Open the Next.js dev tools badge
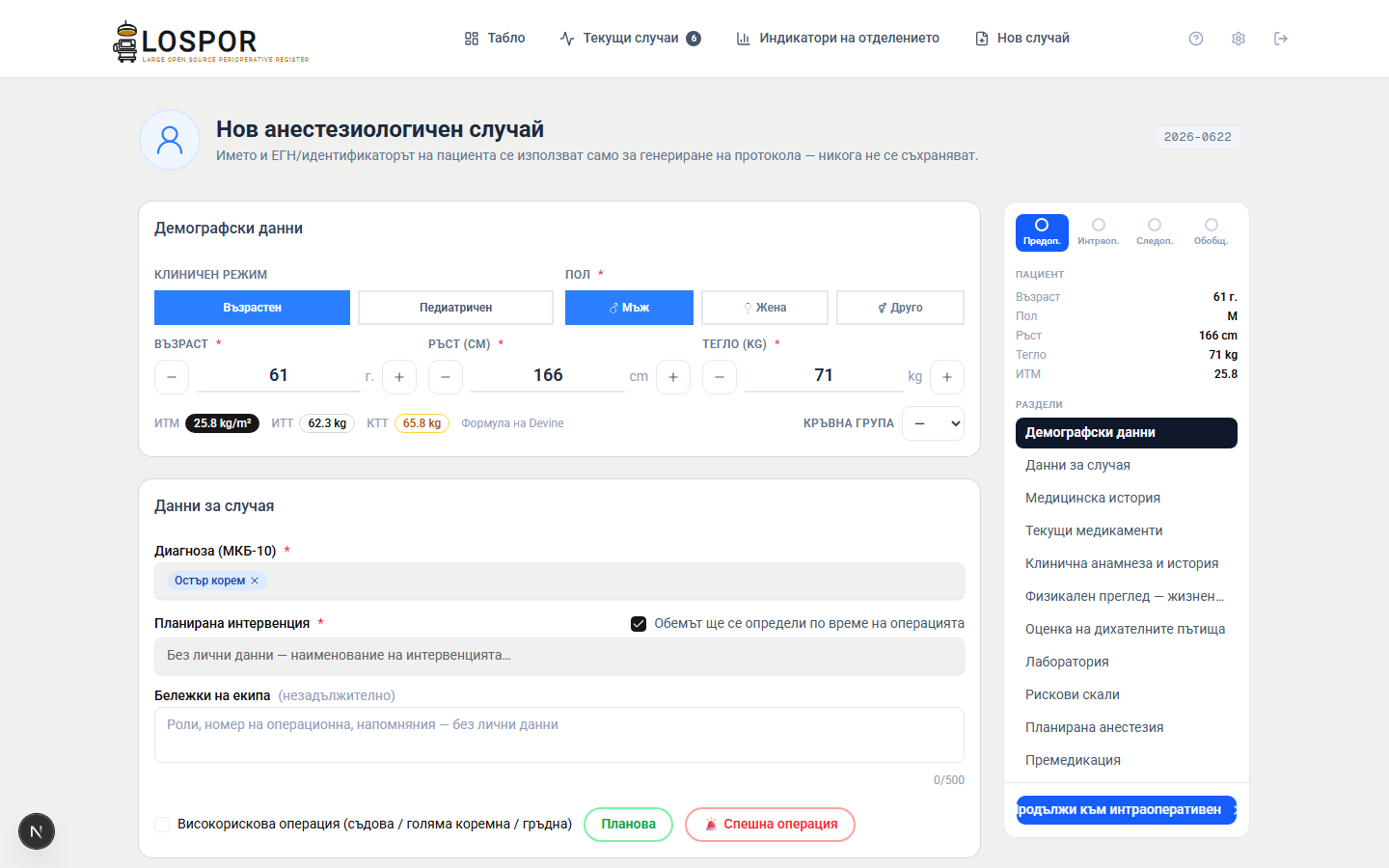 [37, 831]
